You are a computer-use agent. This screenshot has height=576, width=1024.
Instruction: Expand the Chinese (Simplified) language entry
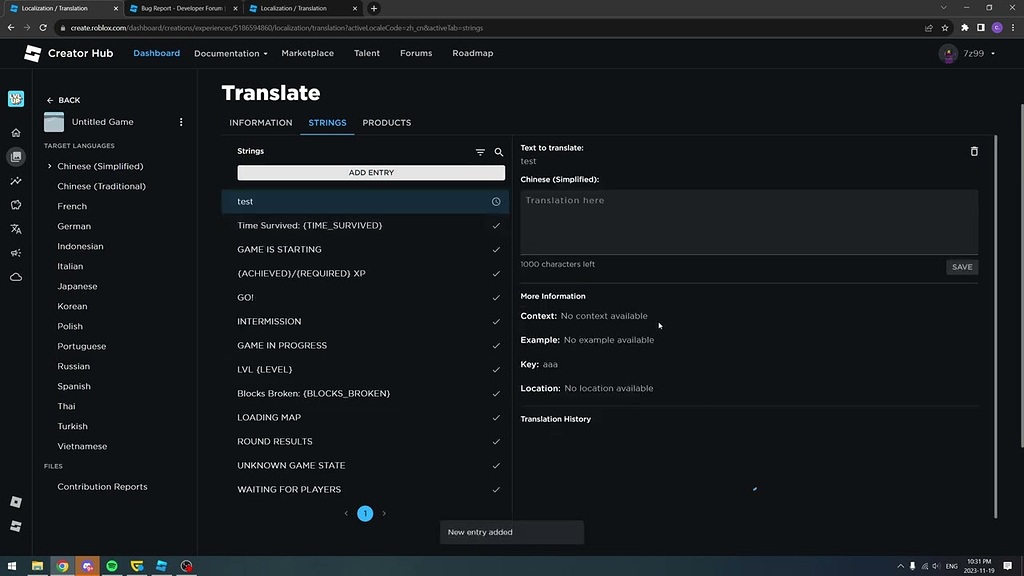[50, 166]
